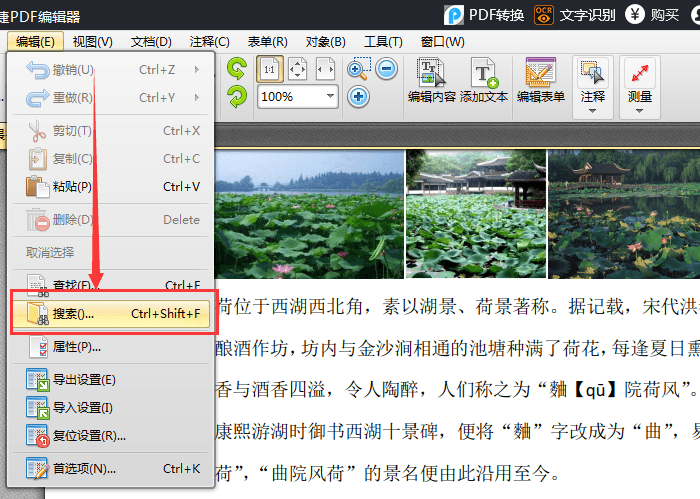Click the rotate counterclockwise icon

pos(237,69)
